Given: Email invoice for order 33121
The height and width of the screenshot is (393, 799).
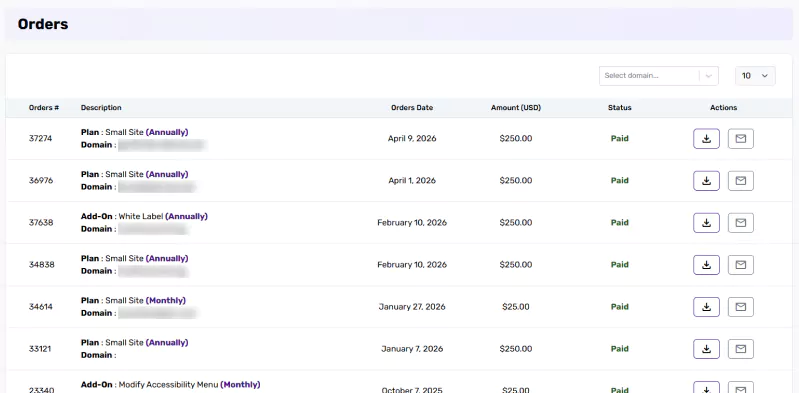Looking at the screenshot, I should tap(741, 349).
